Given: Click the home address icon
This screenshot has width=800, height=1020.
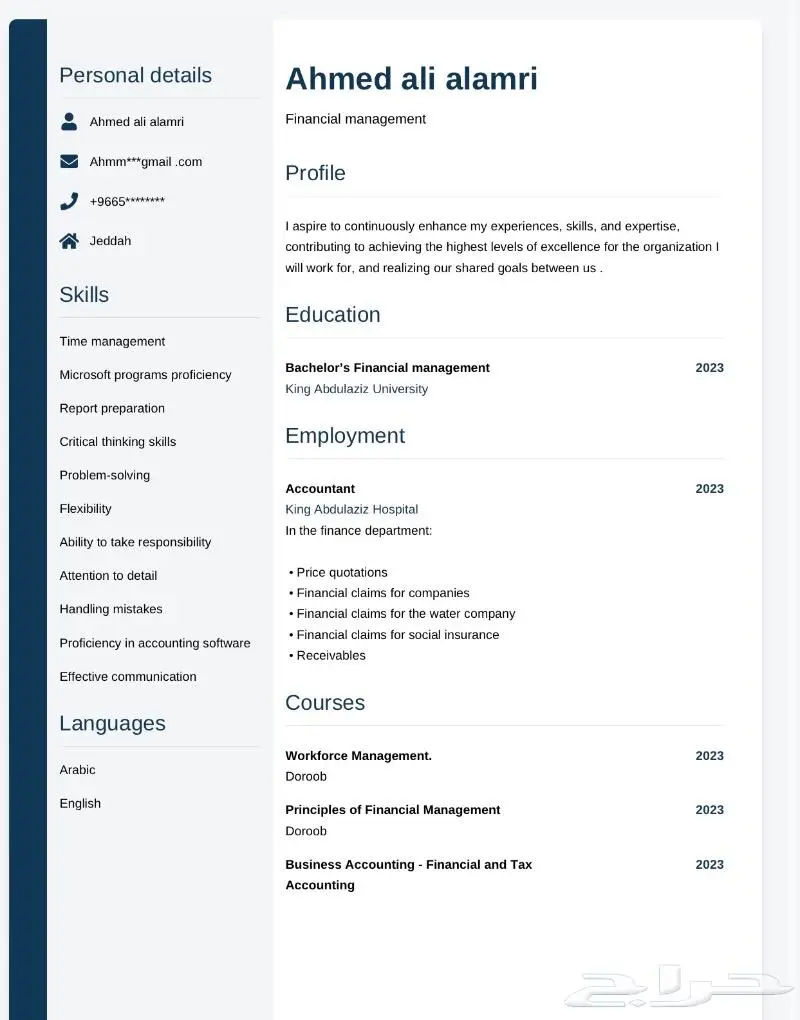Looking at the screenshot, I should [x=69, y=241].
